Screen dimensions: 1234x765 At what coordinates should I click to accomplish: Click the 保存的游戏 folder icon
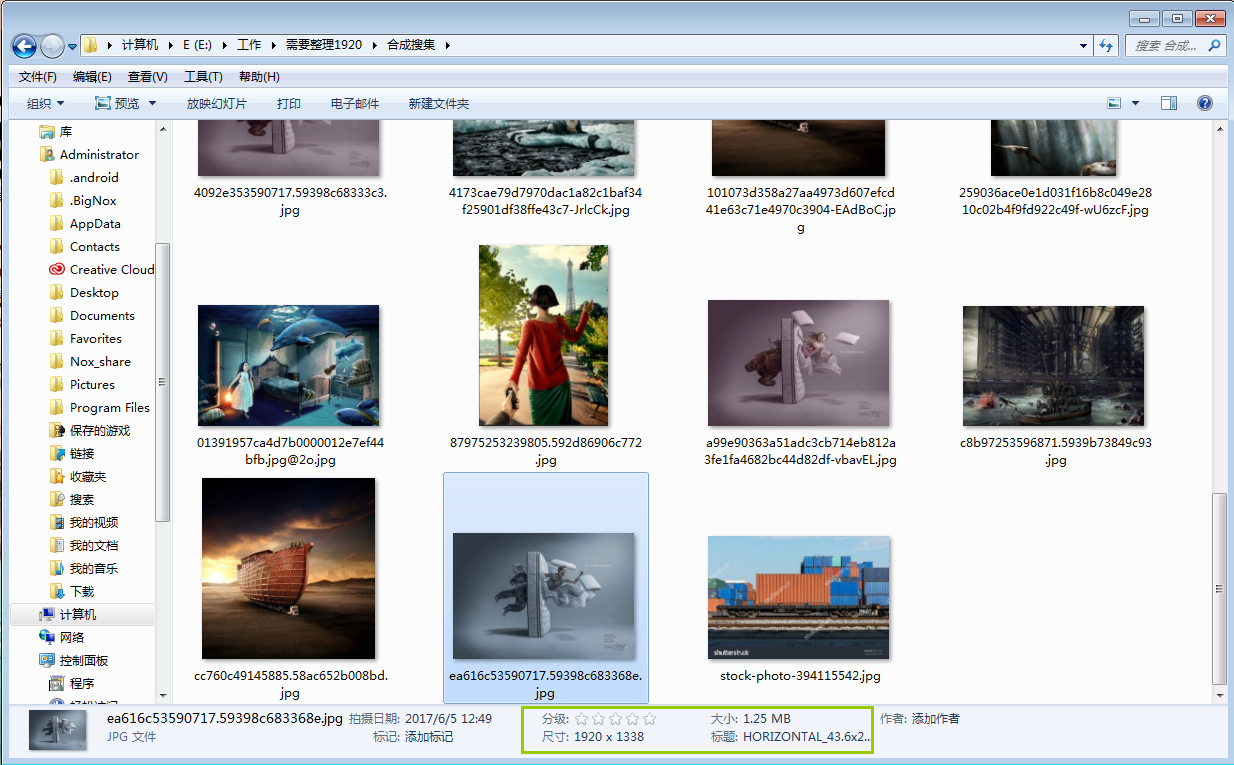pos(56,430)
